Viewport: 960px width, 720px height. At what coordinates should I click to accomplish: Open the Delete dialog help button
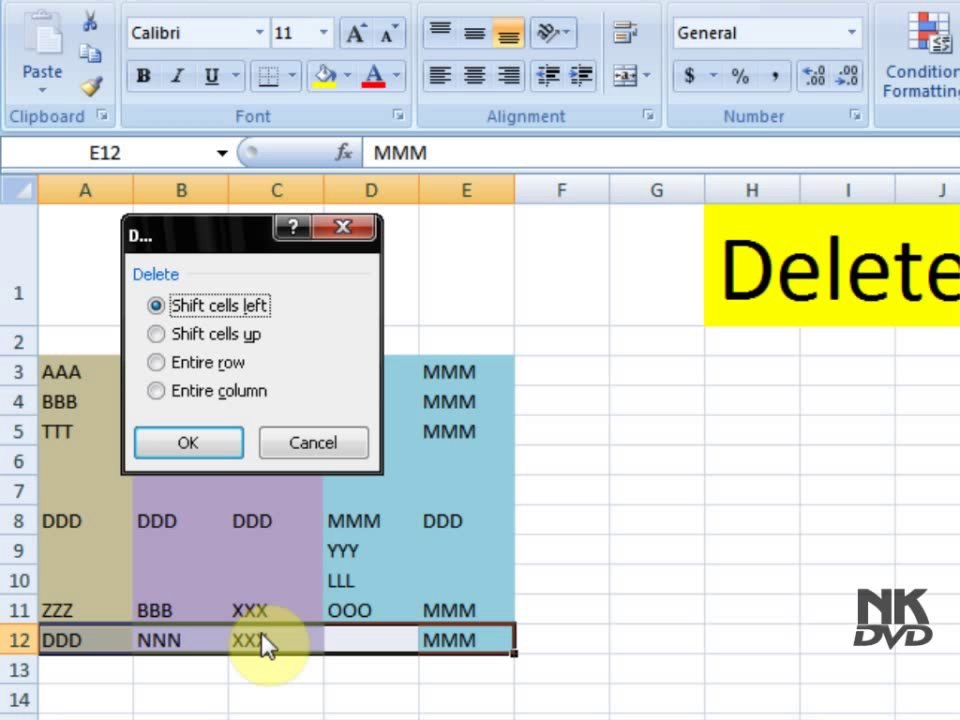click(x=293, y=227)
